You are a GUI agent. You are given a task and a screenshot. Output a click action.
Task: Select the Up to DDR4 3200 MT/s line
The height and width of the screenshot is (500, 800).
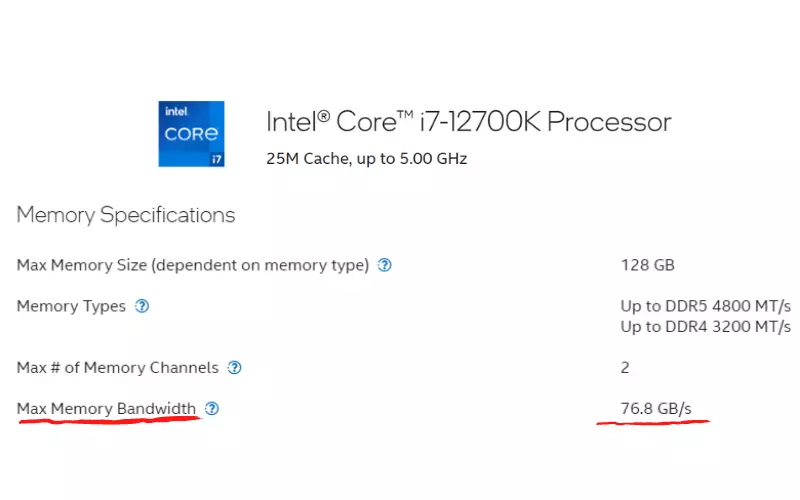(x=706, y=327)
